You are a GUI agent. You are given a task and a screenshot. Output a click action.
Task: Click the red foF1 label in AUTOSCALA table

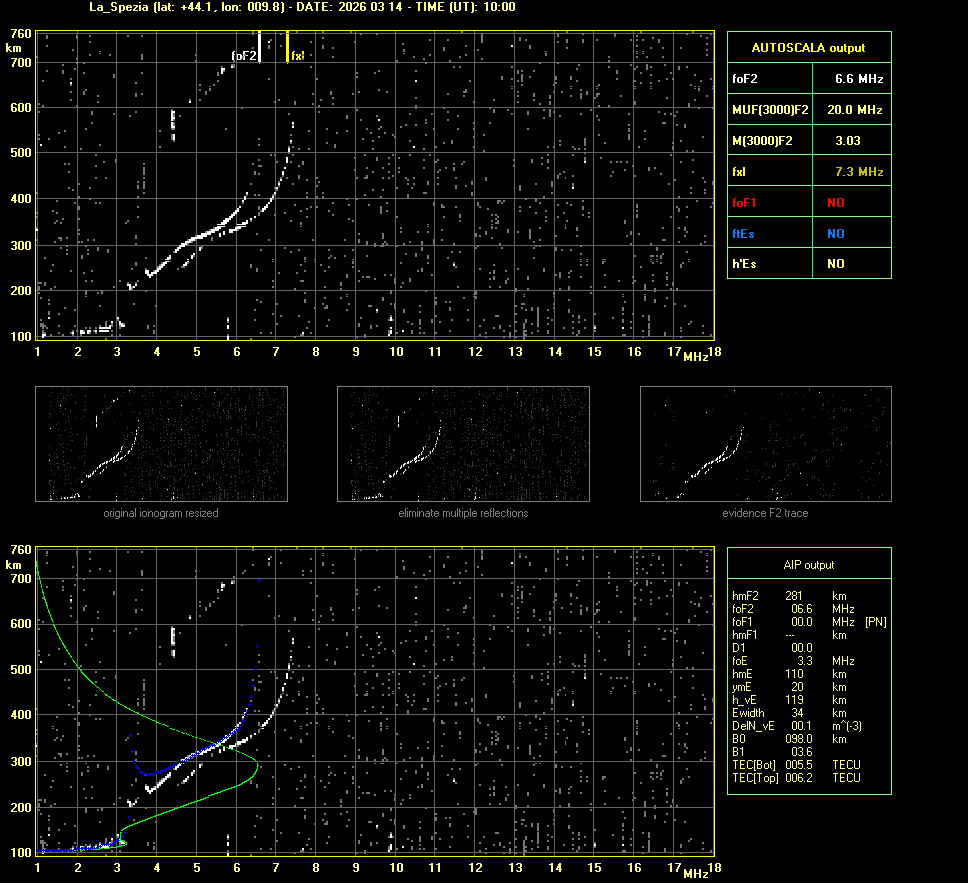tap(746, 203)
